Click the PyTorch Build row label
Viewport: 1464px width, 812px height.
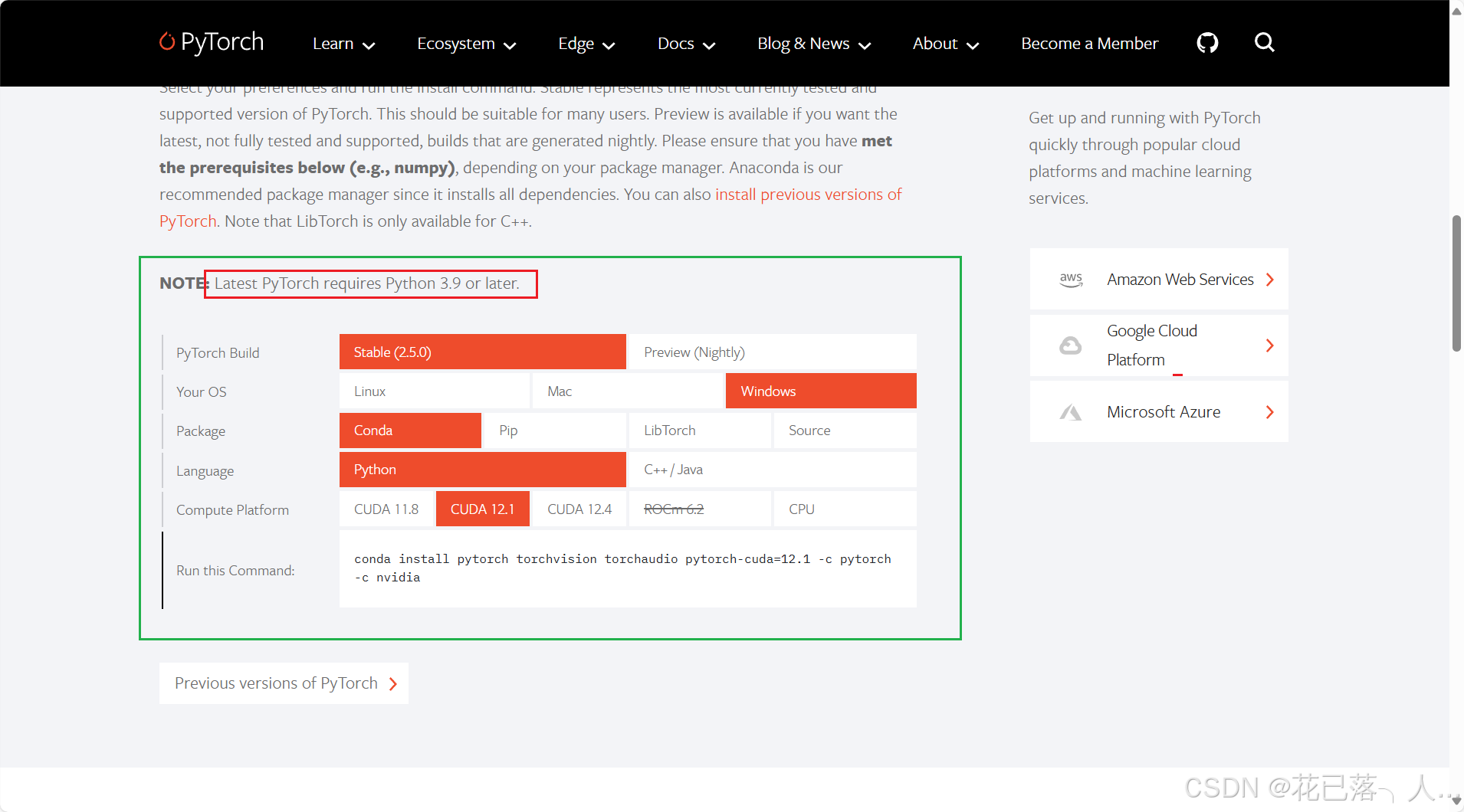click(x=218, y=353)
